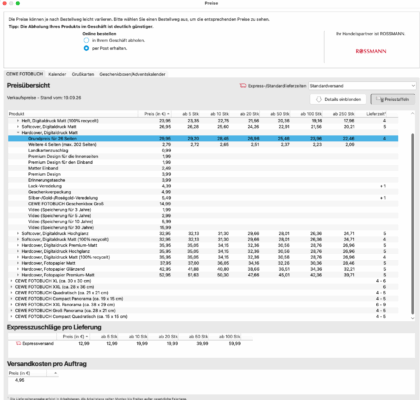420x400 pixels.
Task: Click the ROSSMANN partner logo
Action: pos(371,51)
